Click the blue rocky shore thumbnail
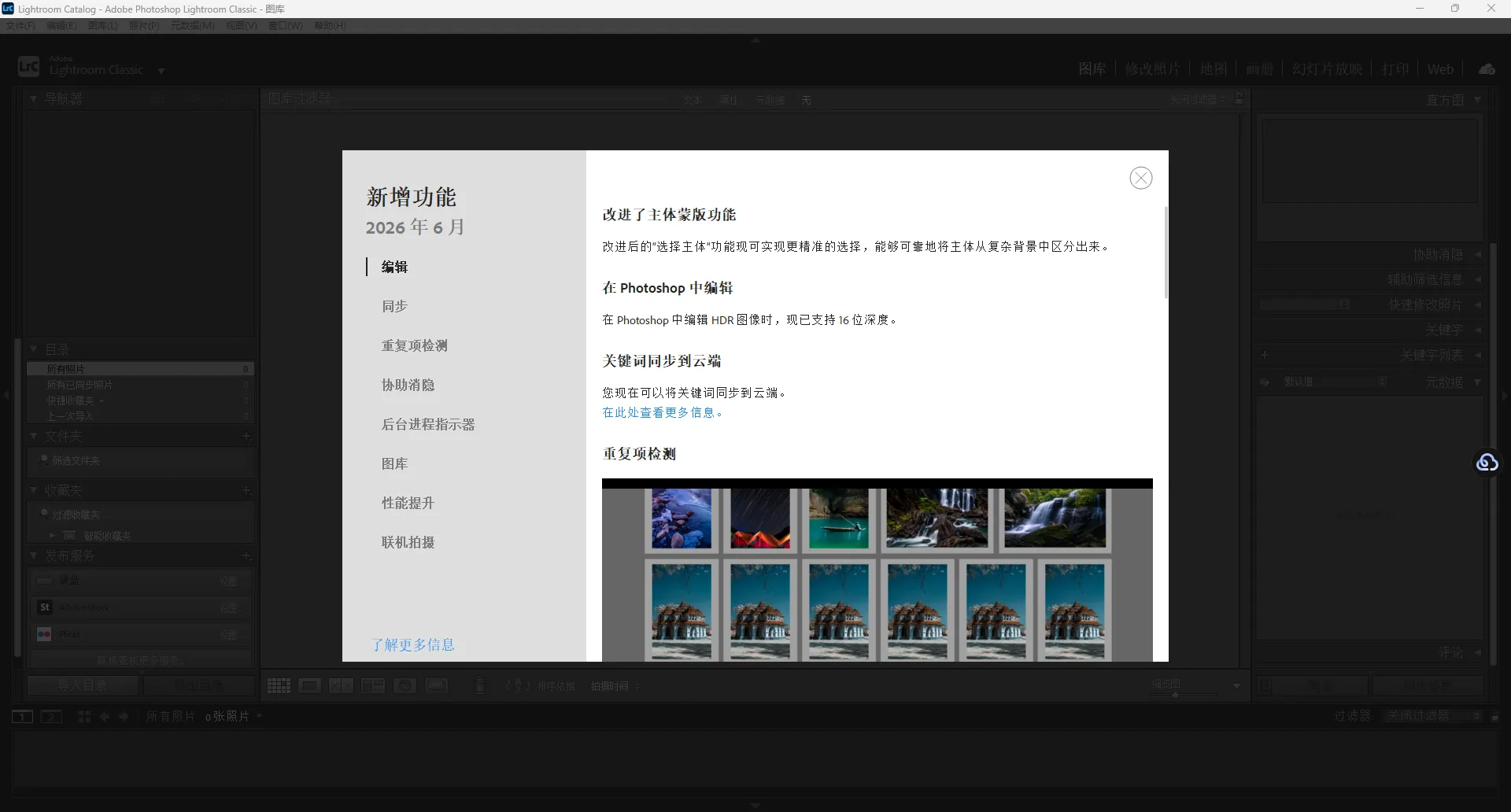This screenshot has width=1511, height=812. [x=682, y=519]
